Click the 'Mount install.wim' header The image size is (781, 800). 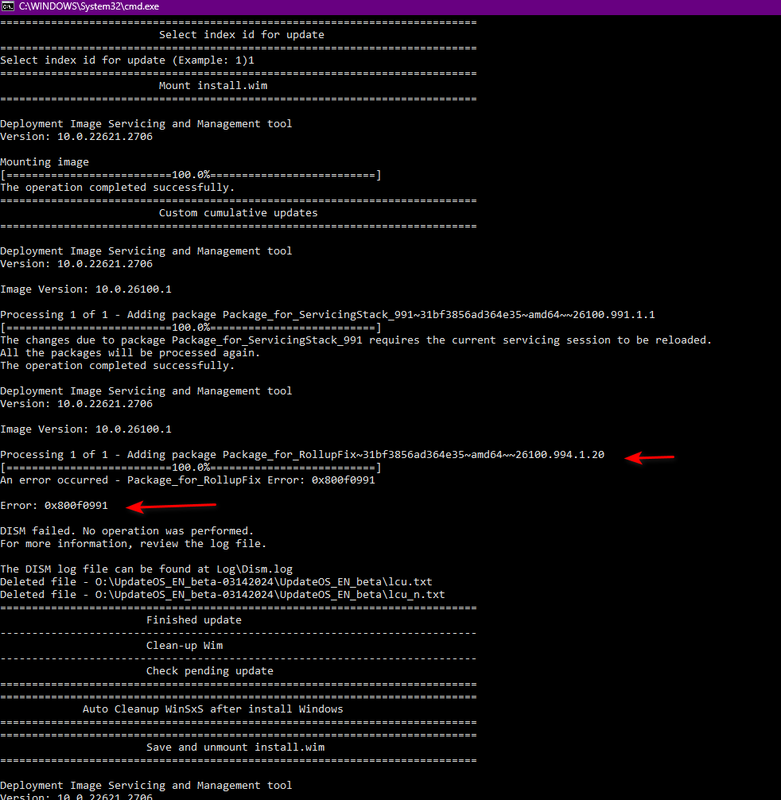213,86
